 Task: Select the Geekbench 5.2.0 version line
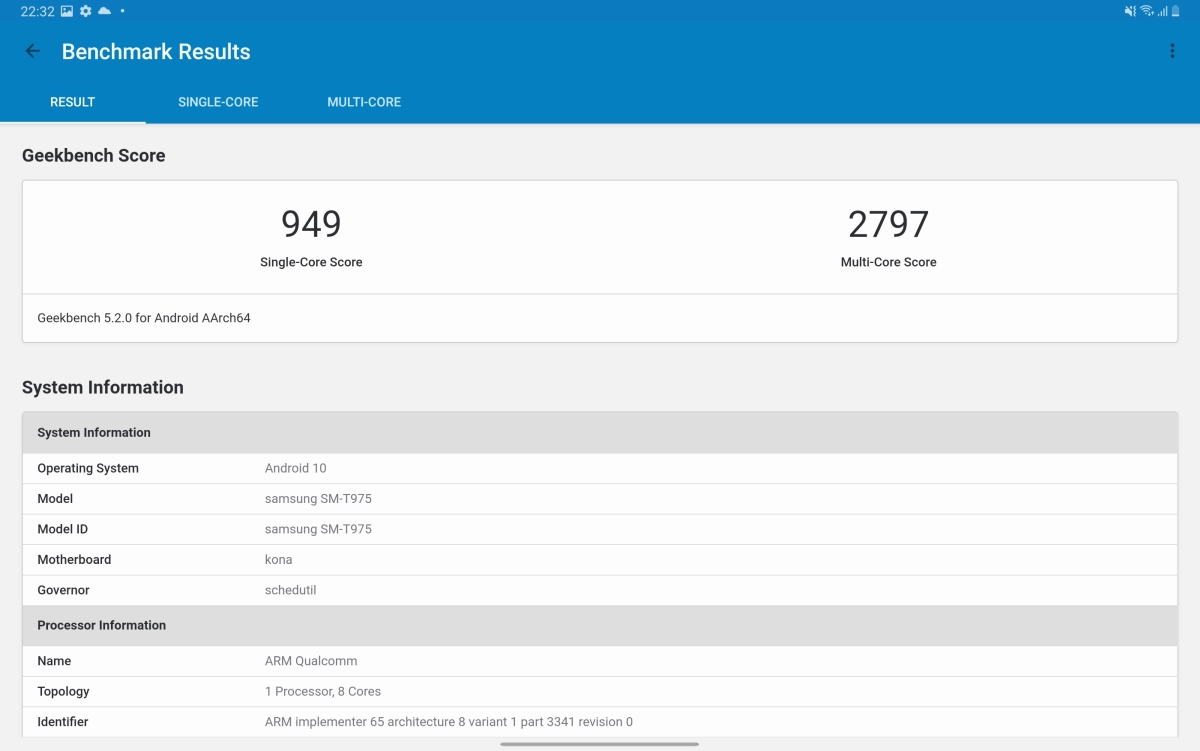(x=144, y=318)
